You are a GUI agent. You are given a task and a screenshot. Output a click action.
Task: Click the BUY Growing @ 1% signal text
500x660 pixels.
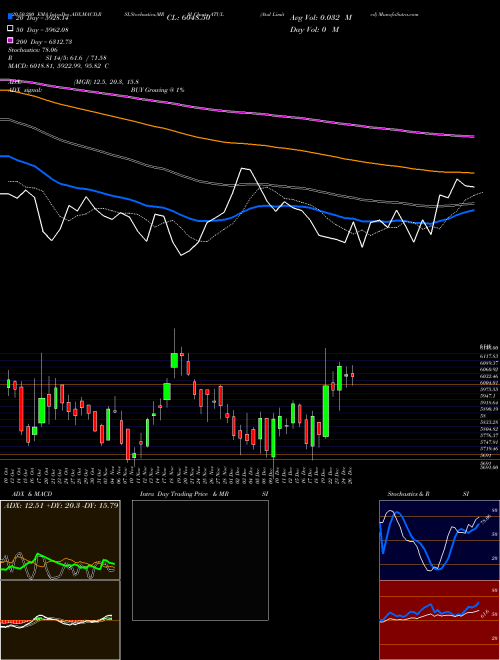[x=157, y=90]
